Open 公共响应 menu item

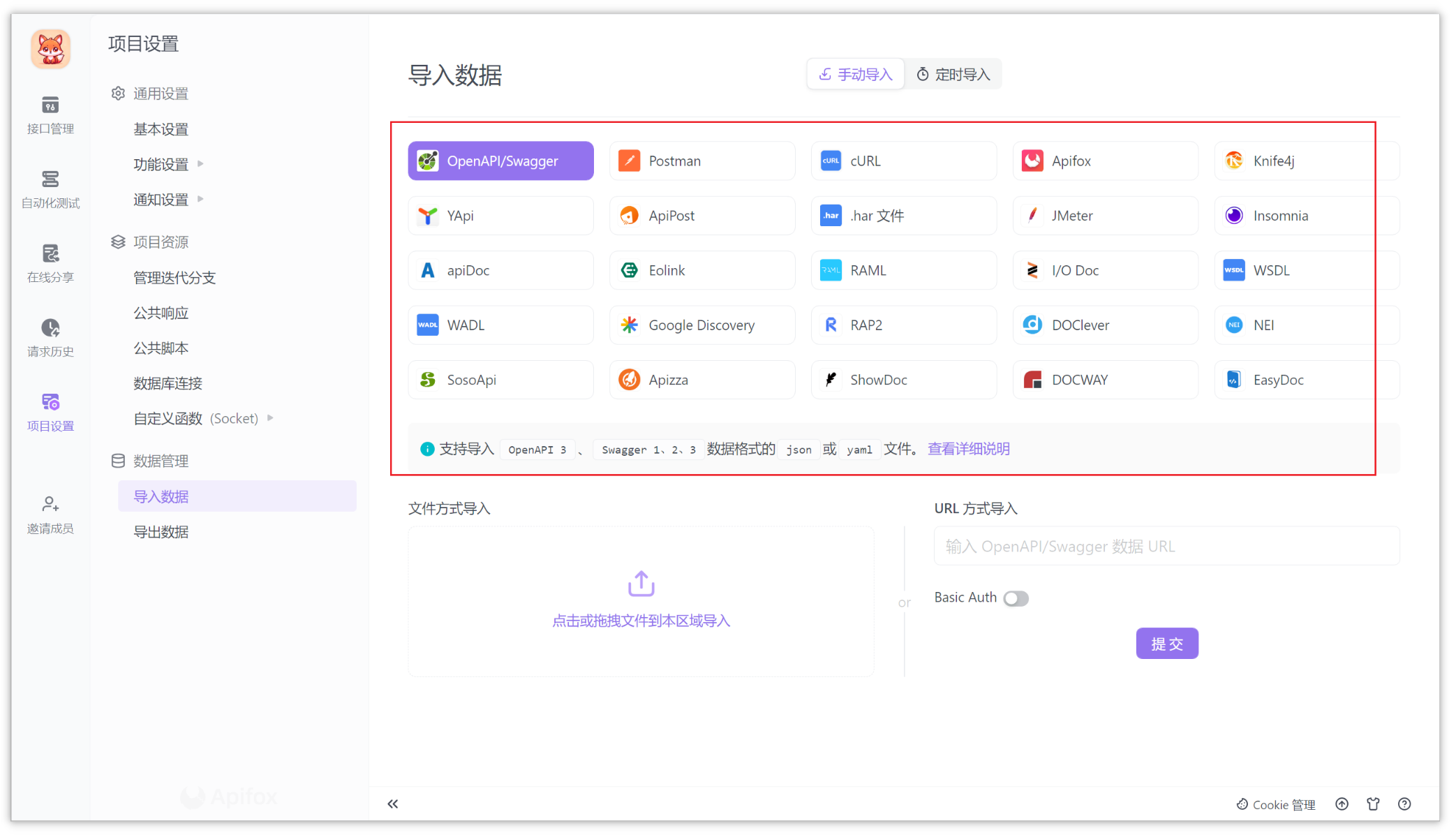(161, 313)
